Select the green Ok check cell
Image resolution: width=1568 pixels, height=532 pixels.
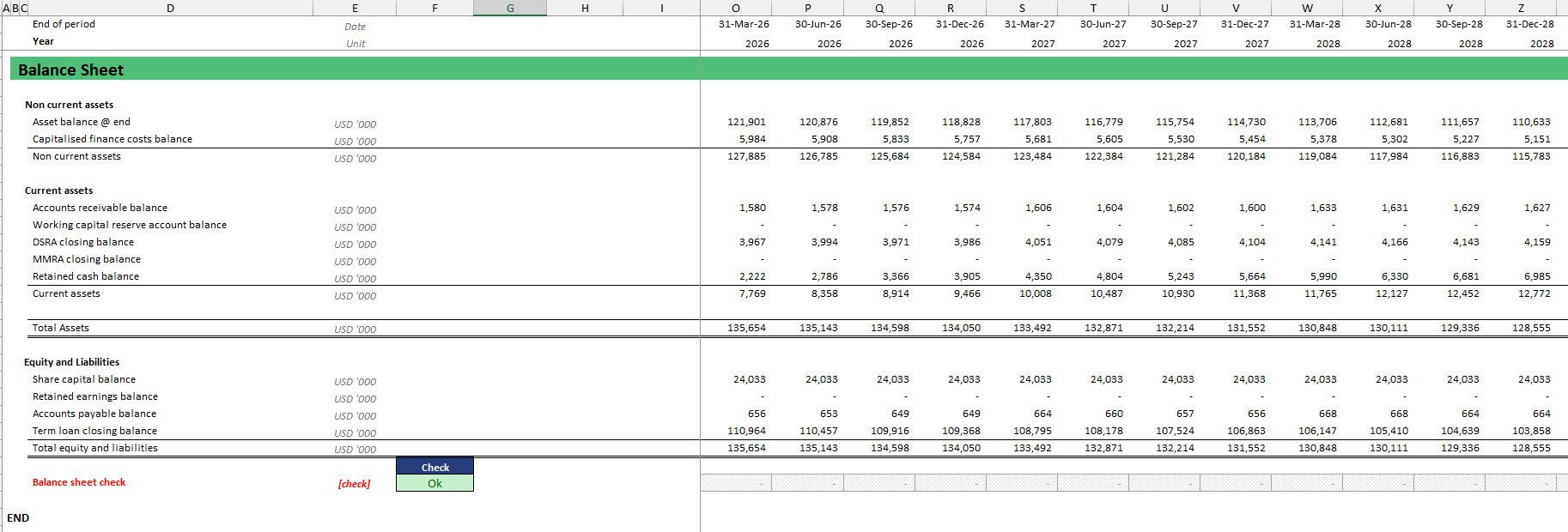pyautogui.click(x=435, y=483)
